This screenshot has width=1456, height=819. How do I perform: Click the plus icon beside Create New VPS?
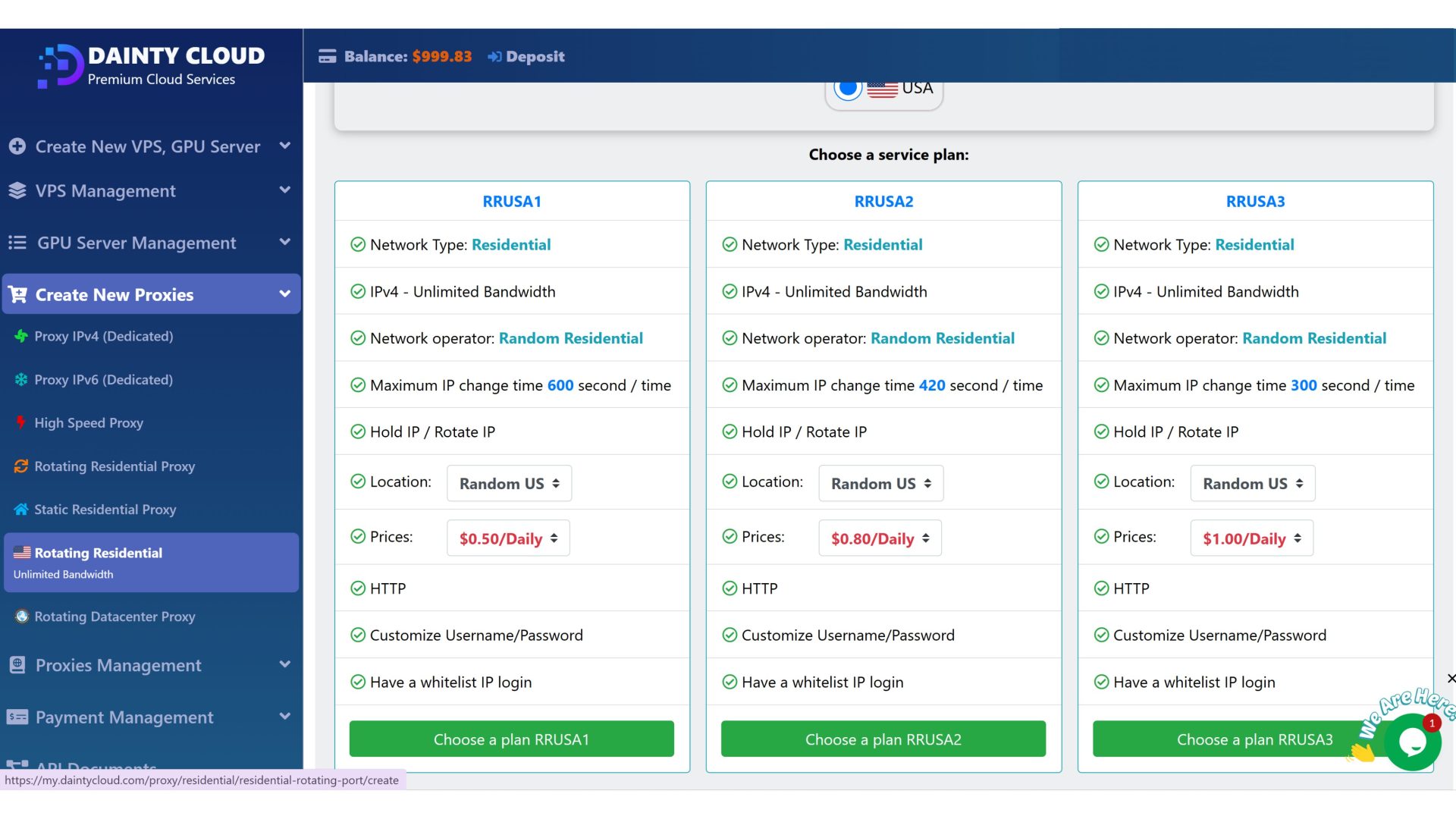[17, 146]
